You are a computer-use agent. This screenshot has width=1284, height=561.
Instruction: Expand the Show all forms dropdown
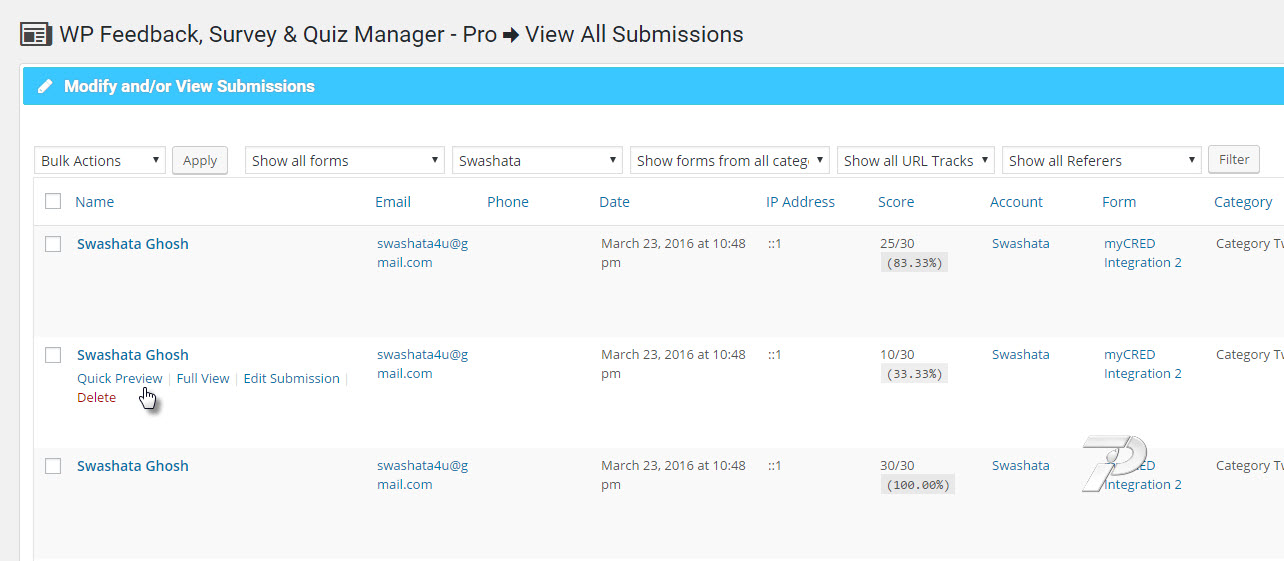click(345, 160)
